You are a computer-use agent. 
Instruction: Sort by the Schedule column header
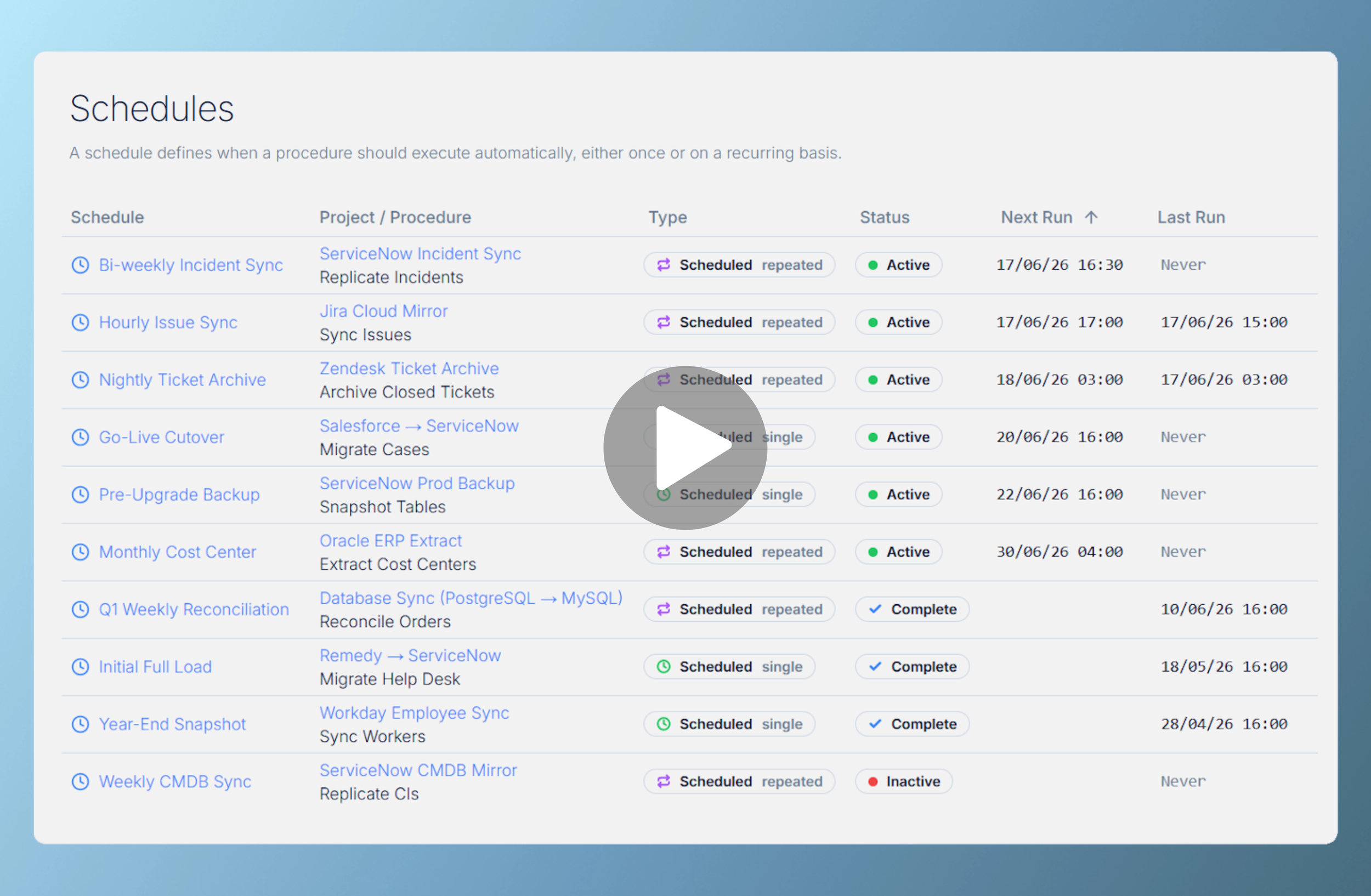click(x=107, y=217)
